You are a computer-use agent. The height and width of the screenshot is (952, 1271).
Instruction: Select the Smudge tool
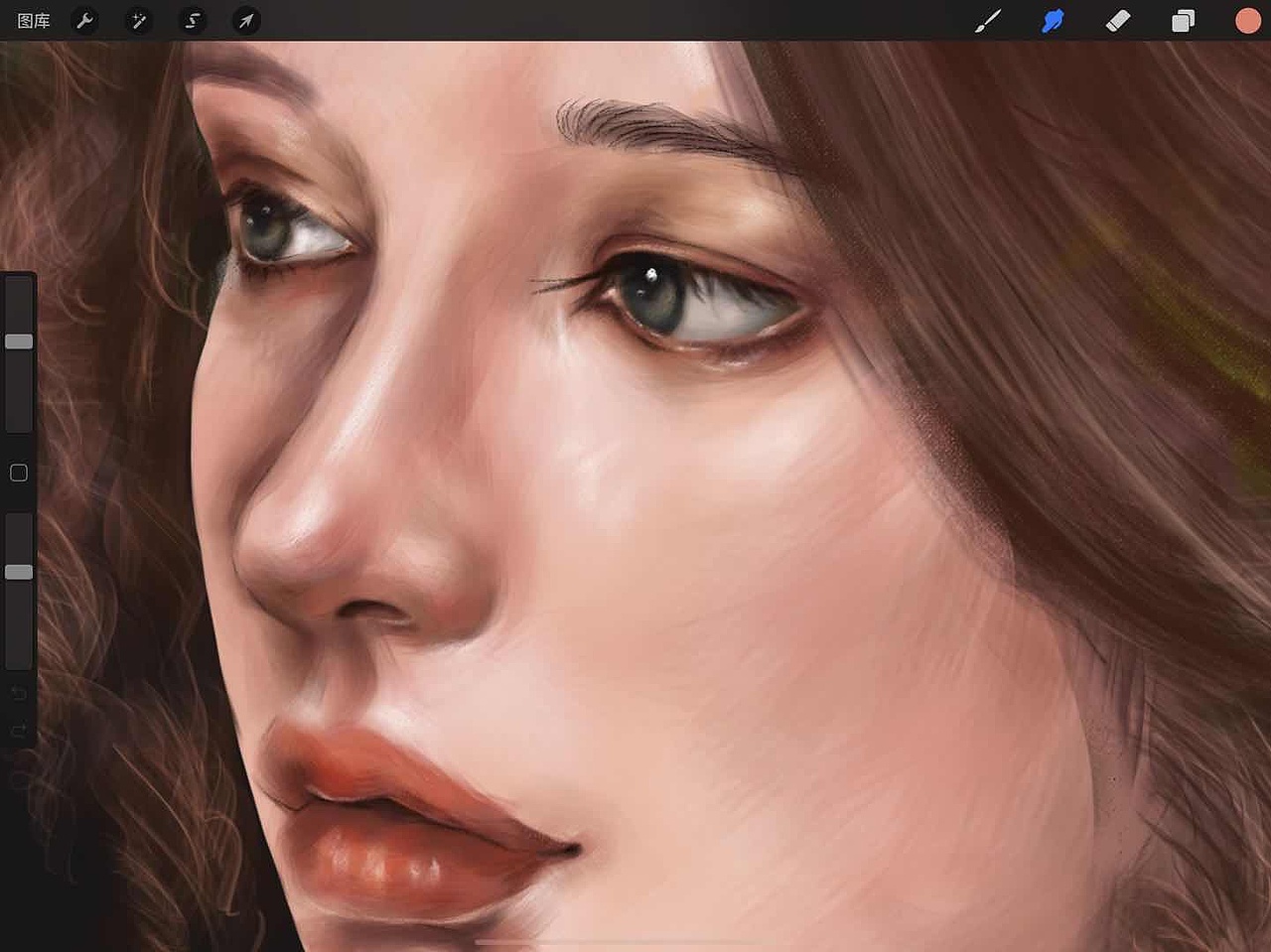click(1053, 21)
